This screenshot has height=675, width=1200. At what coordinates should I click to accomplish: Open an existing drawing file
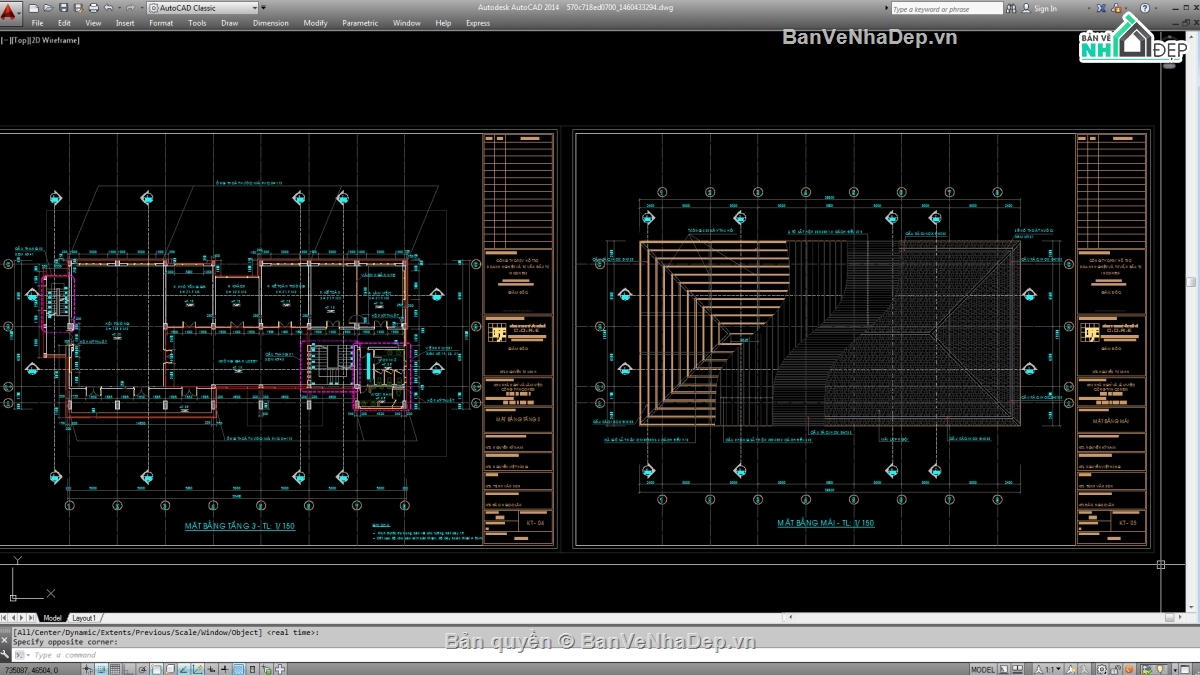click(x=48, y=8)
